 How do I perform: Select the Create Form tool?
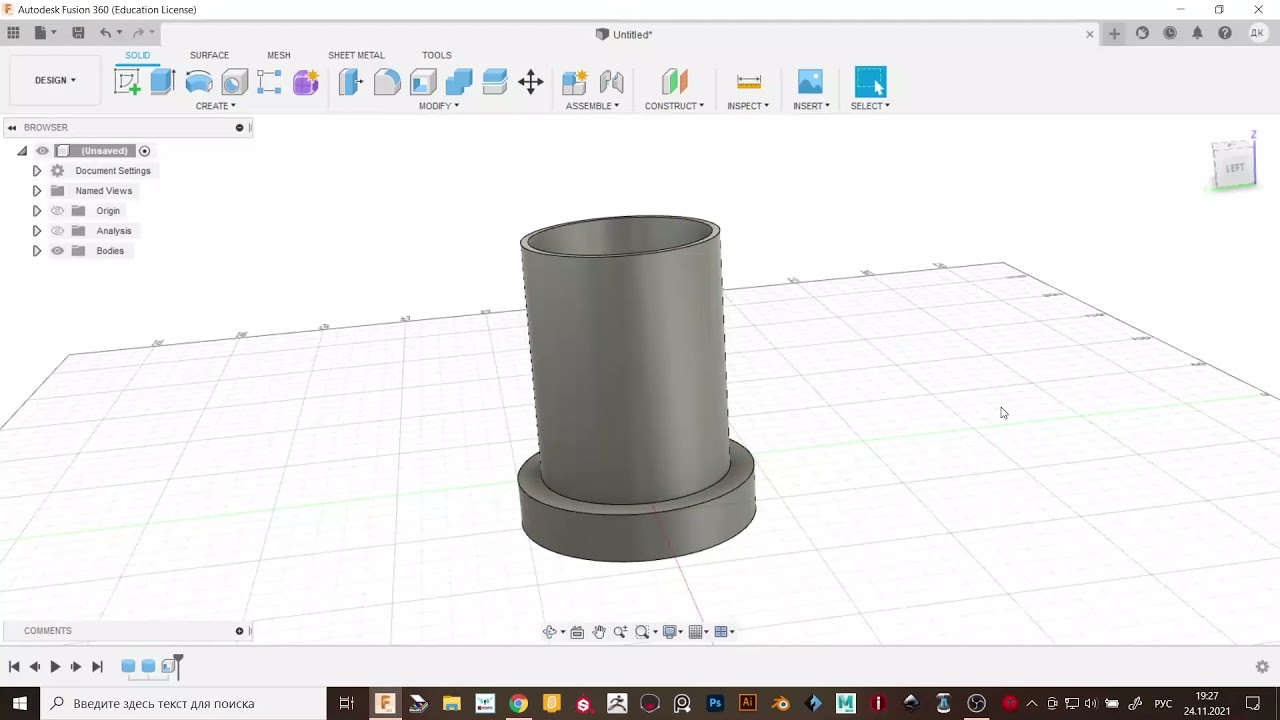(306, 82)
